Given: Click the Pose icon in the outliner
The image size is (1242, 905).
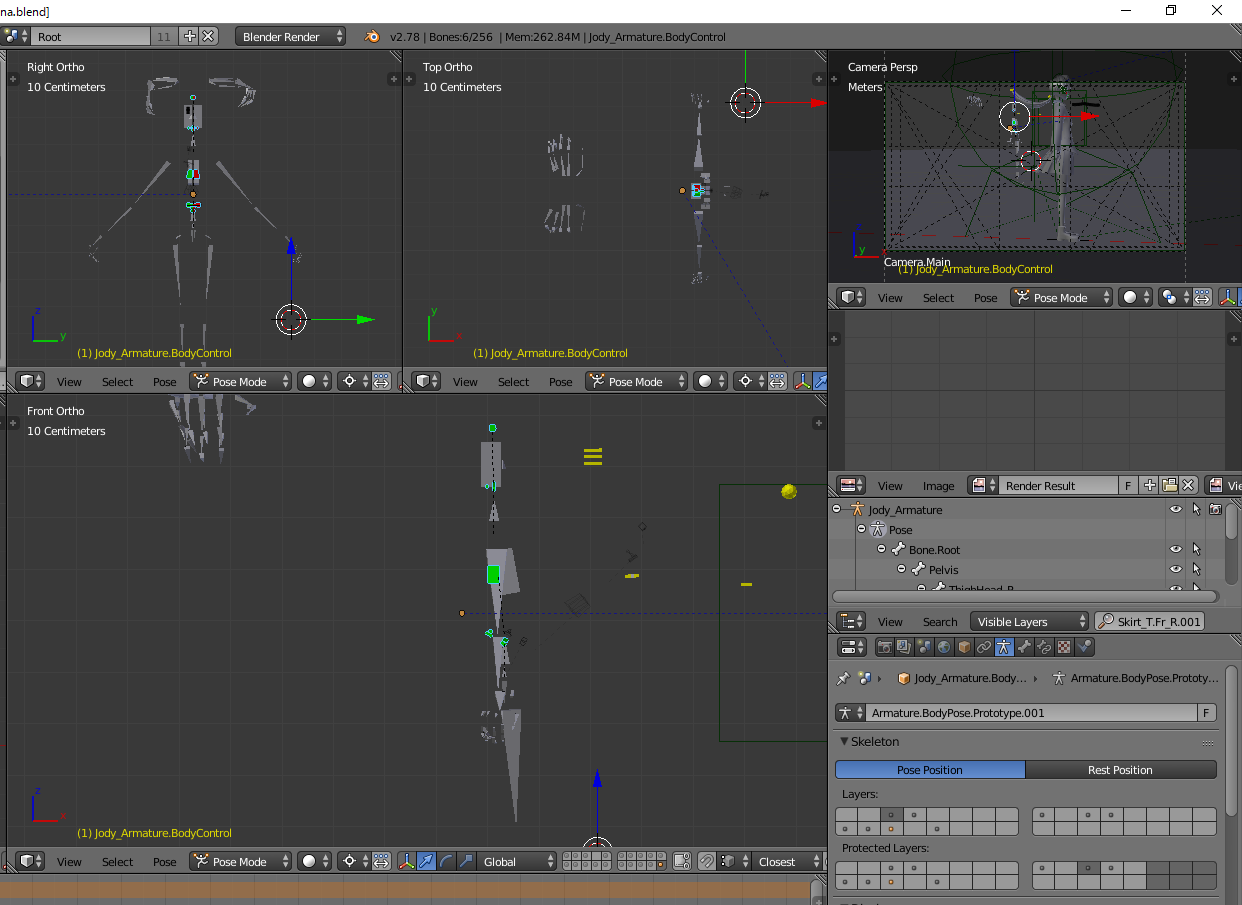Looking at the screenshot, I should click(878, 529).
